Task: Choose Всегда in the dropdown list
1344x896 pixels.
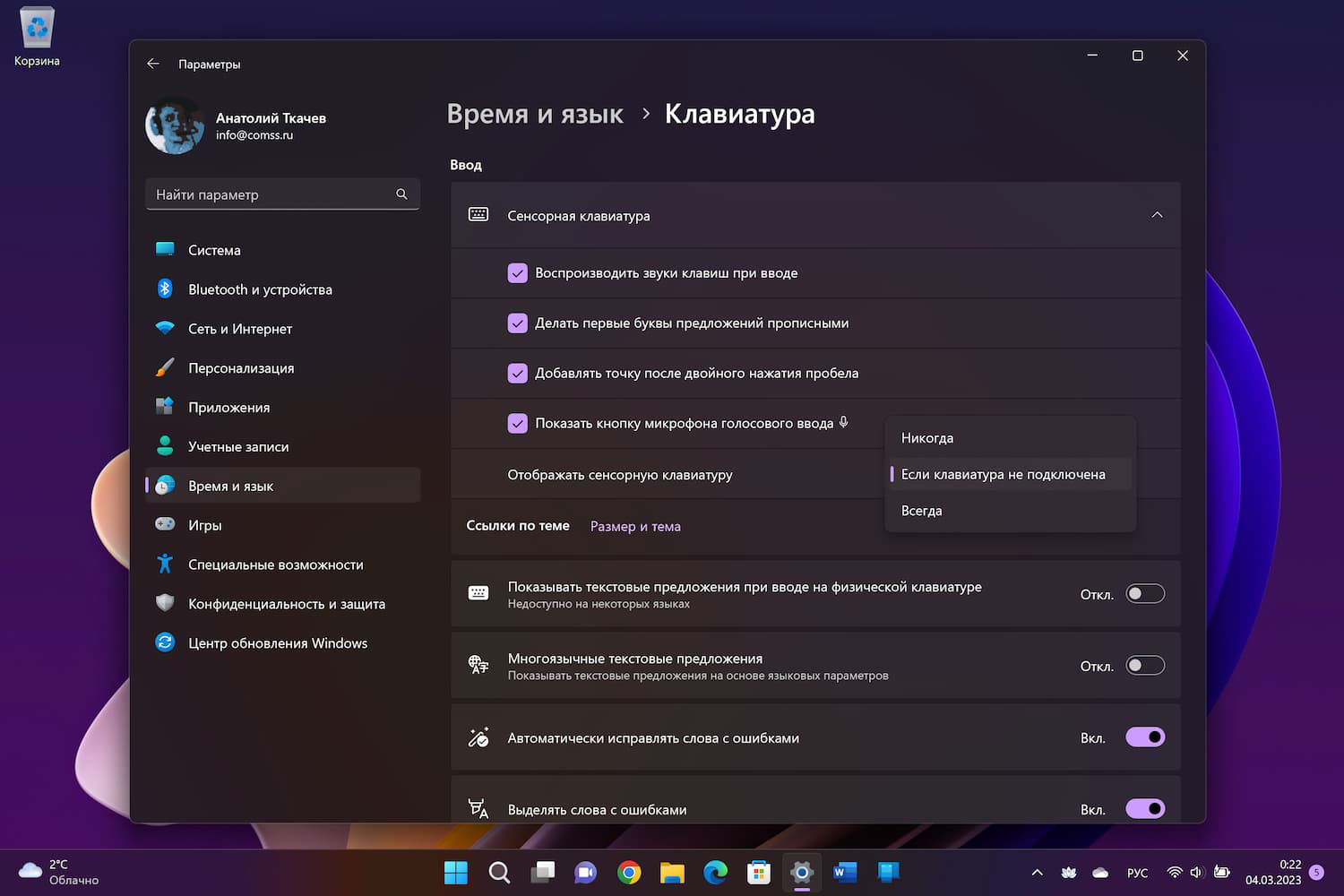Action: (1011, 511)
